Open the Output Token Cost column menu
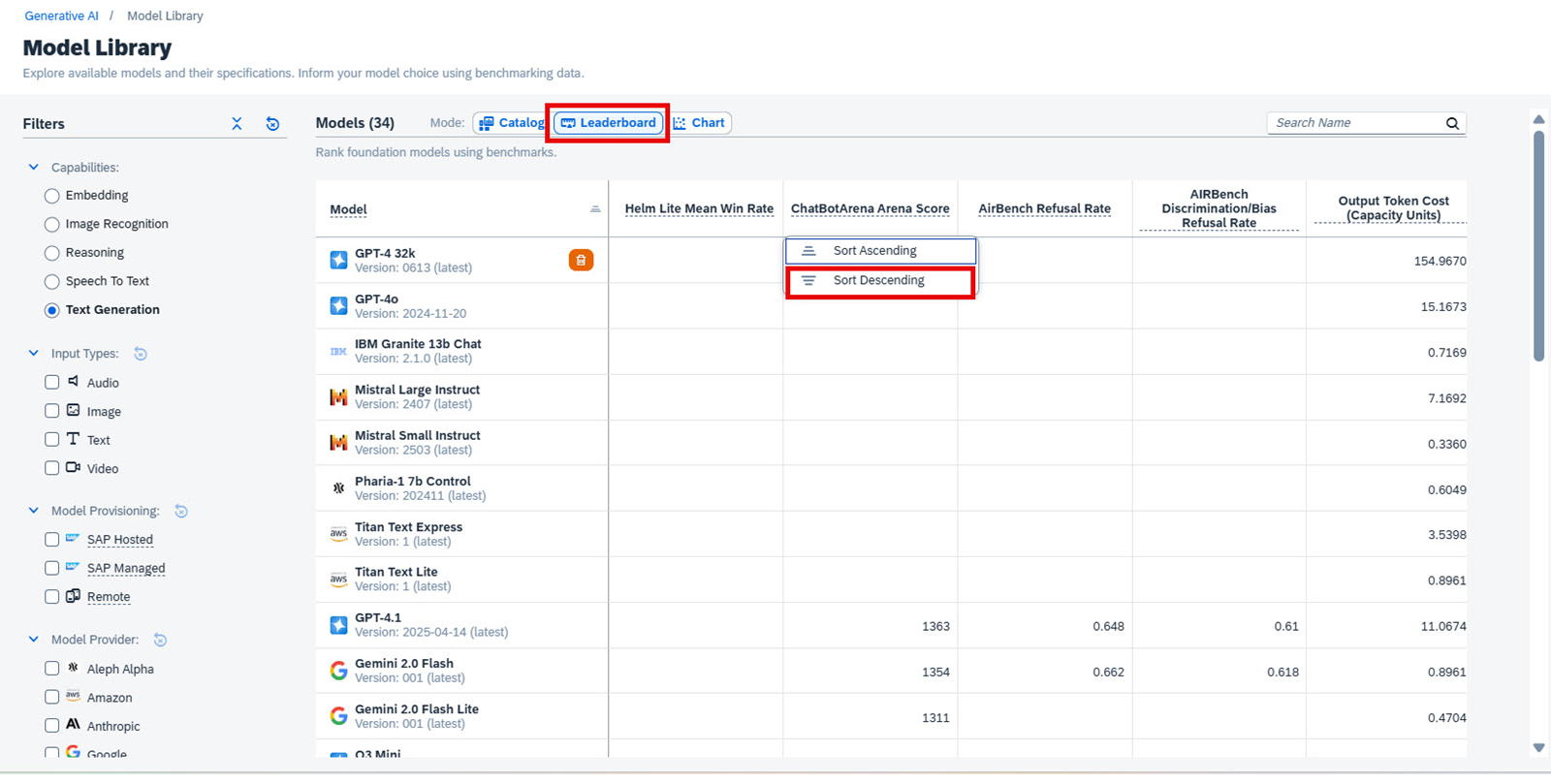Screen dimensions: 1551x784 point(1393,208)
